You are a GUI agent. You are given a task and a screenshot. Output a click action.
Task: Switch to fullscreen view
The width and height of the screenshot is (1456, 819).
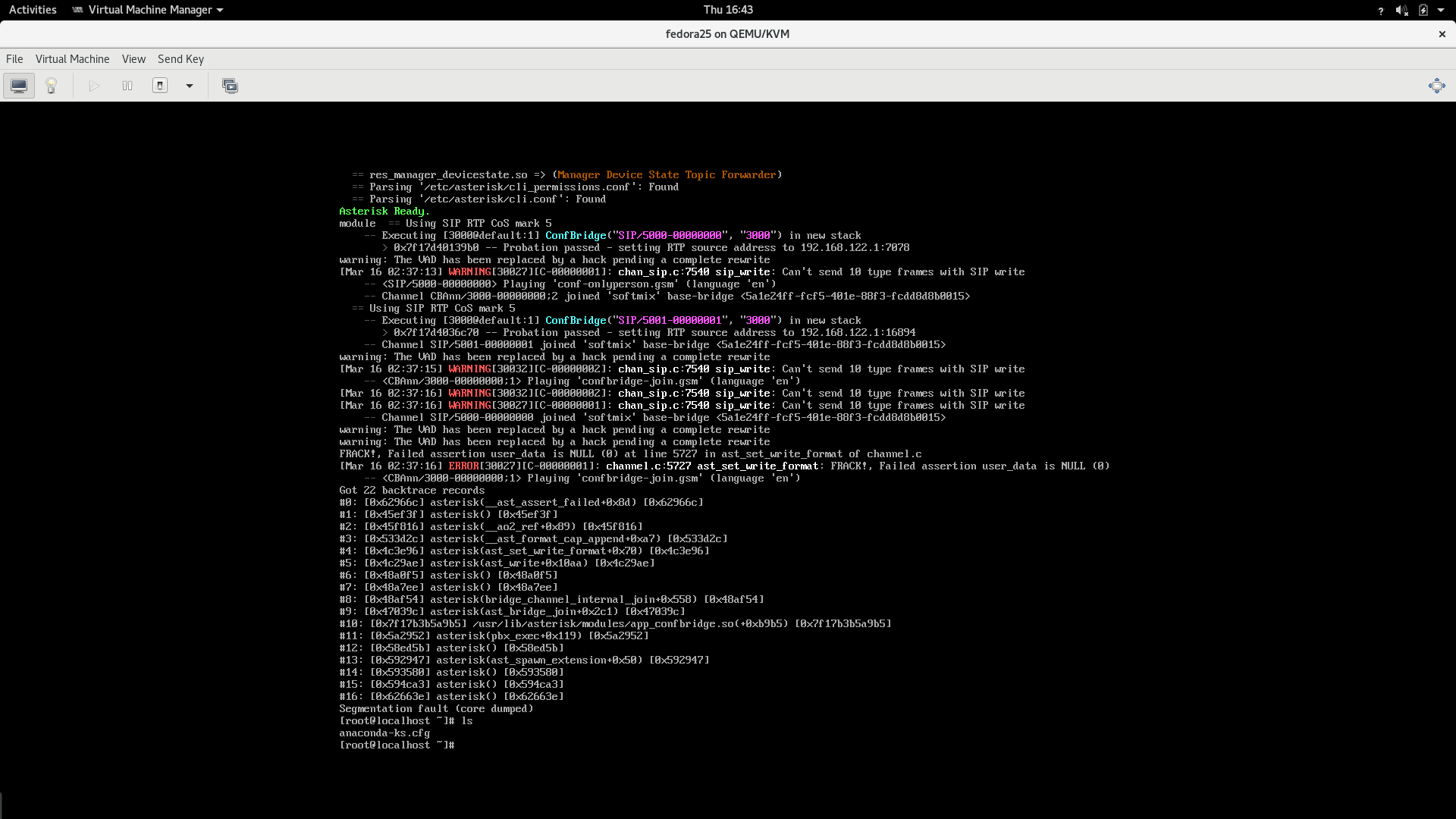click(x=1436, y=86)
